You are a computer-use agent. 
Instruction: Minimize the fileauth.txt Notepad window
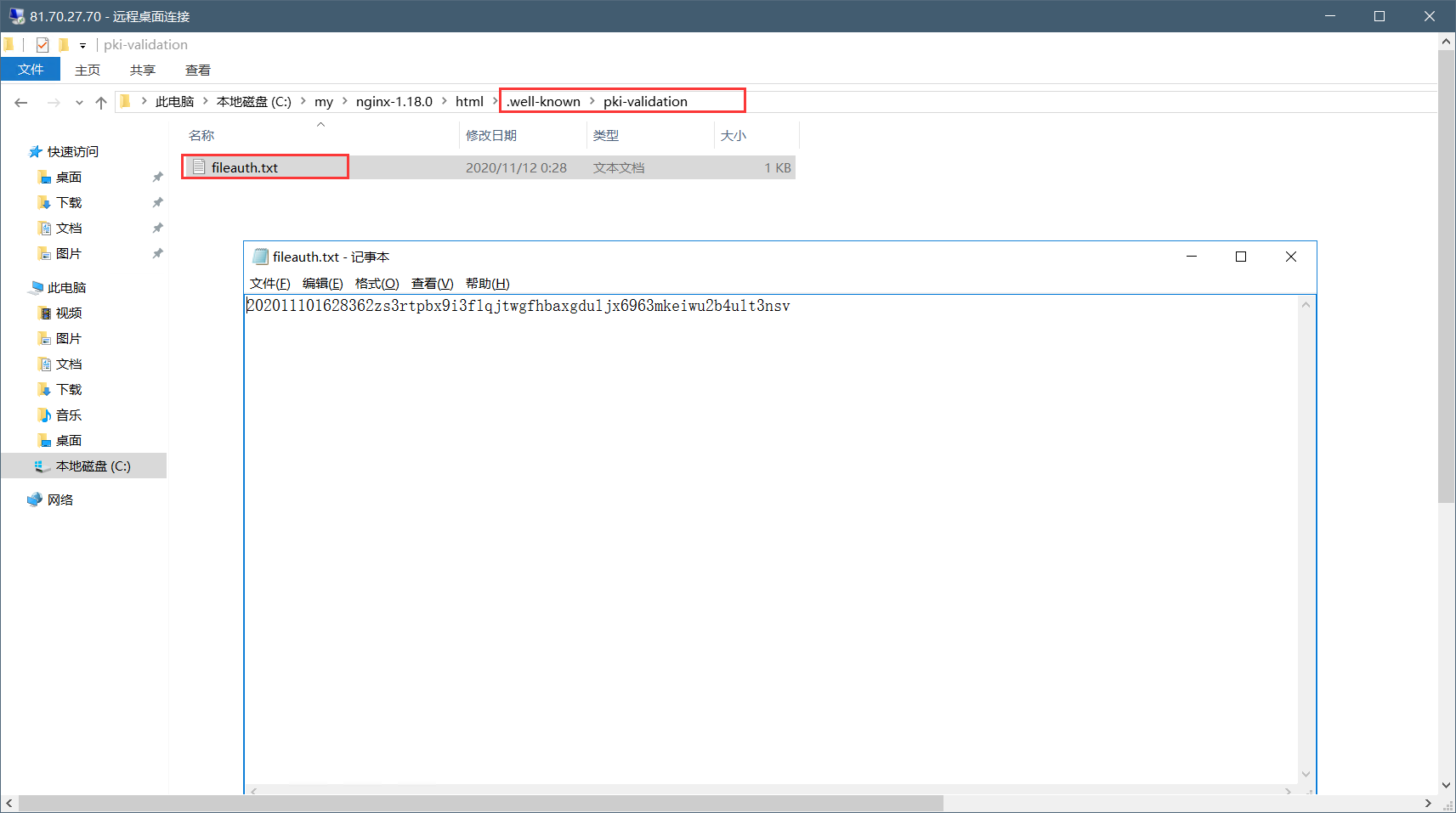tap(1192, 257)
